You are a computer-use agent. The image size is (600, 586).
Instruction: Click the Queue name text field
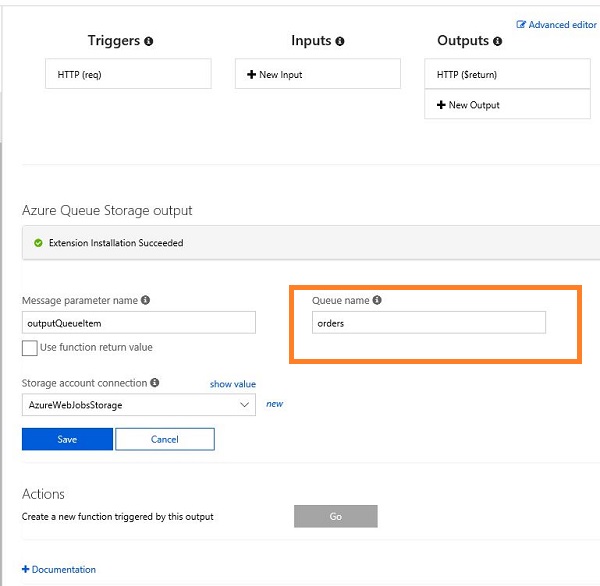(x=429, y=323)
